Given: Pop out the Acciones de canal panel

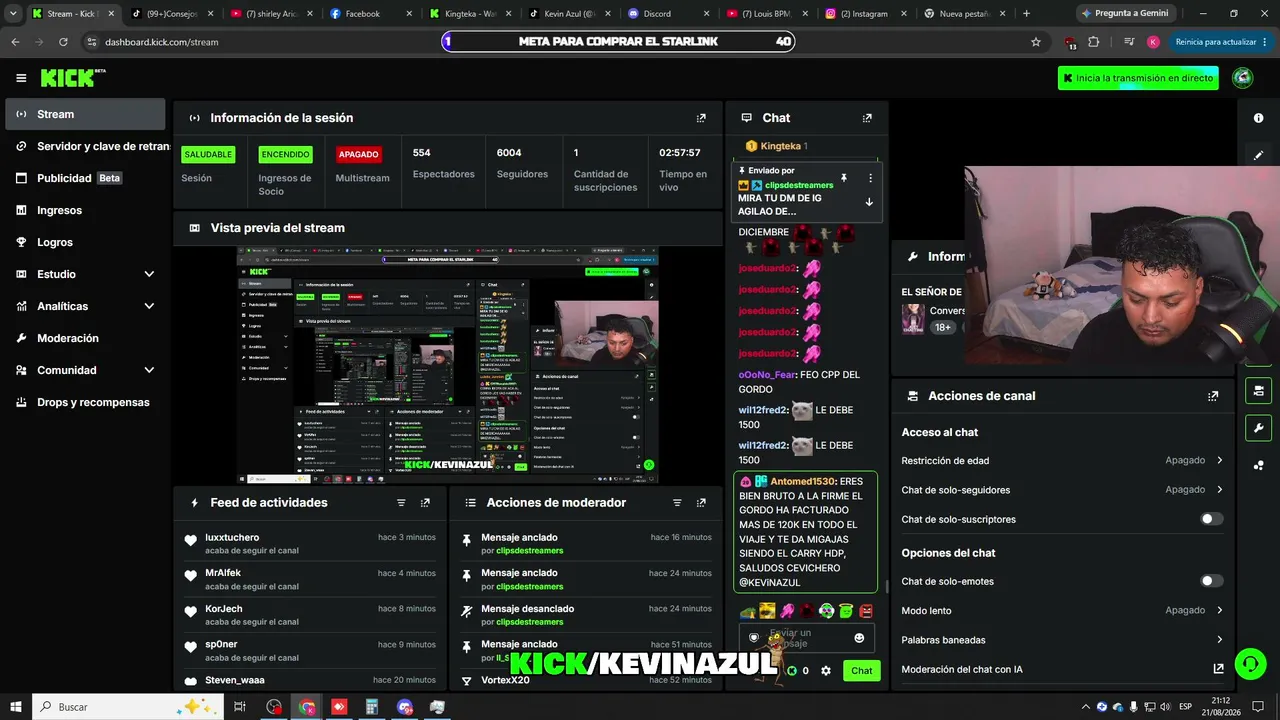Looking at the screenshot, I should click(1213, 396).
